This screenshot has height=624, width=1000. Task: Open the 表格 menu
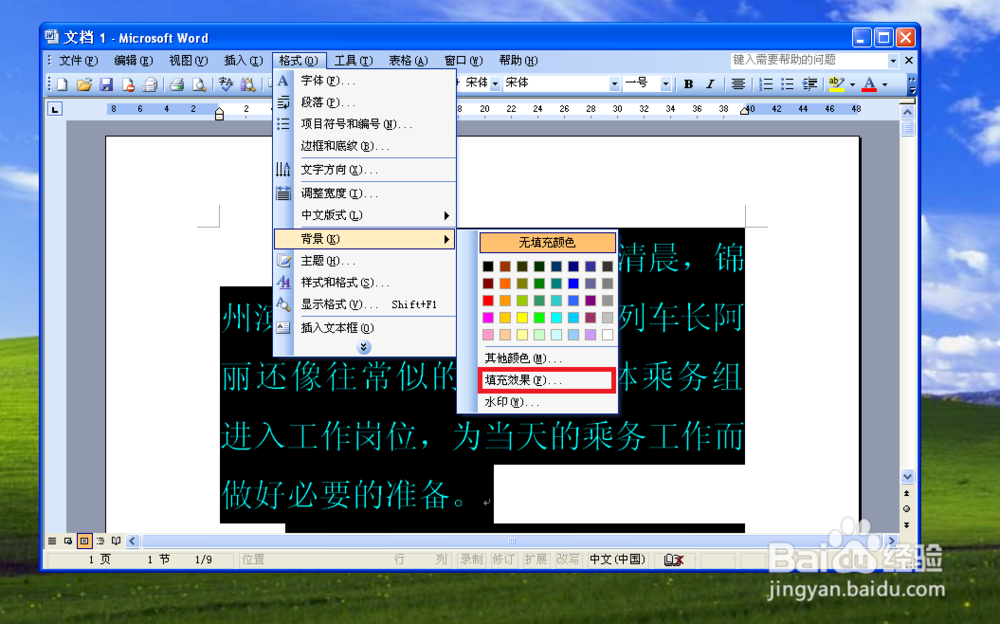coord(408,61)
